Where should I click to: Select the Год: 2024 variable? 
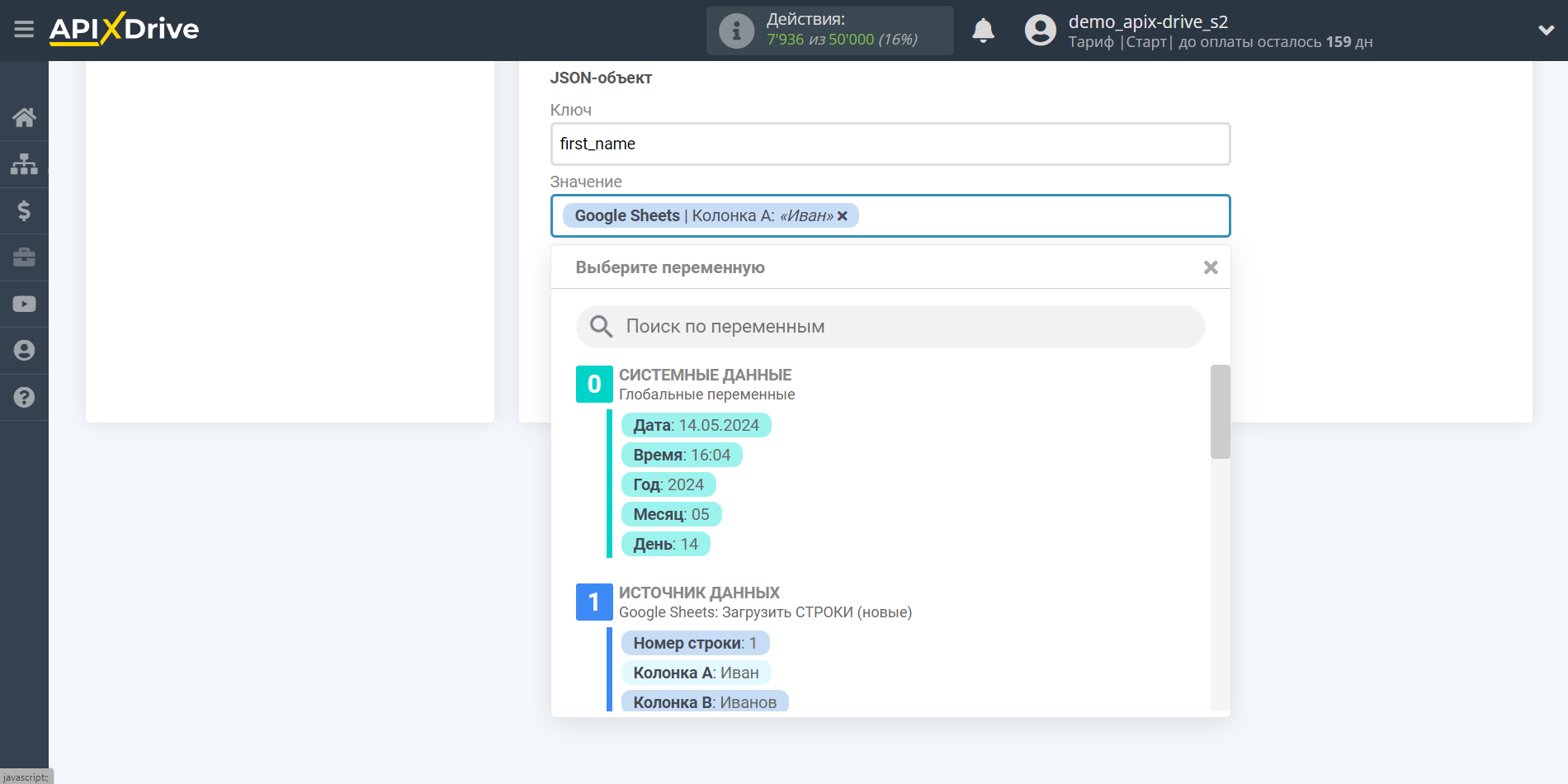coord(668,485)
